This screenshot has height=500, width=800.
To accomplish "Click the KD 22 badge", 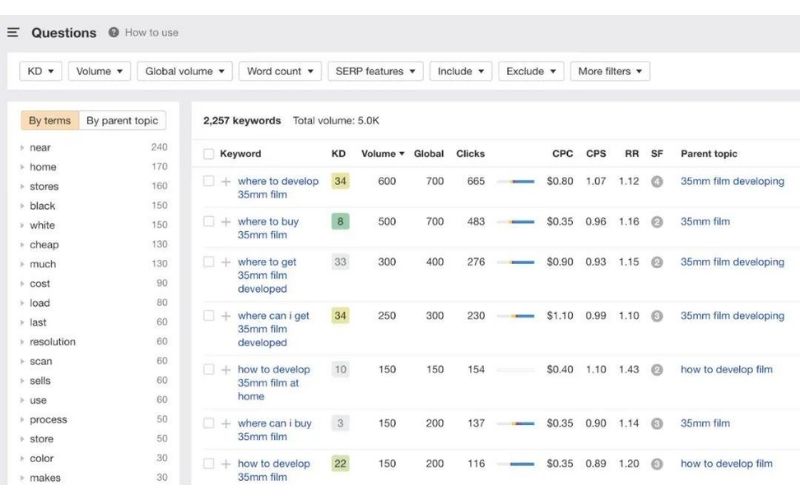I will [340, 463].
